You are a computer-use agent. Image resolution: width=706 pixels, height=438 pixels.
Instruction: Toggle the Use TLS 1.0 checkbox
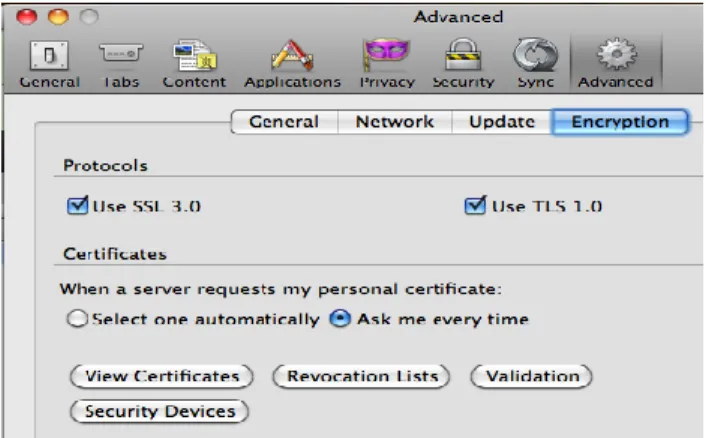click(x=475, y=205)
